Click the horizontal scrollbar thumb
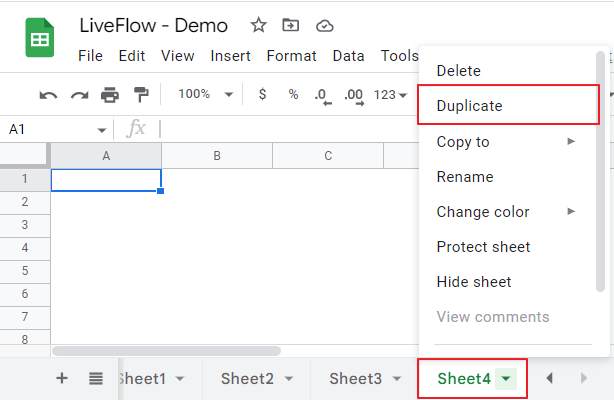 point(166,351)
